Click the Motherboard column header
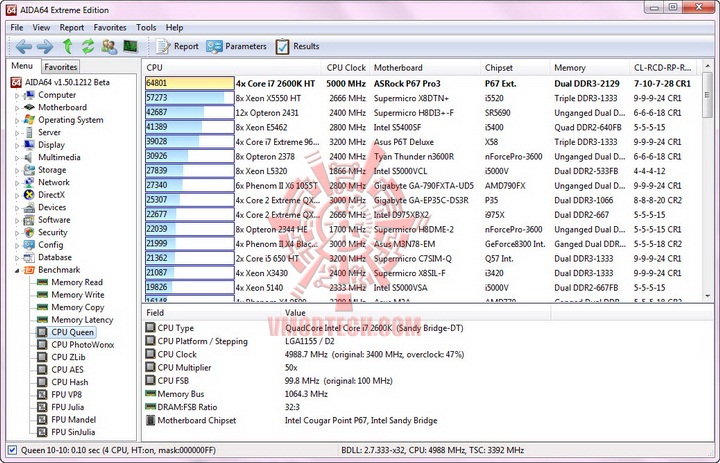This screenshot has height=463, width=720. [424, 68]
